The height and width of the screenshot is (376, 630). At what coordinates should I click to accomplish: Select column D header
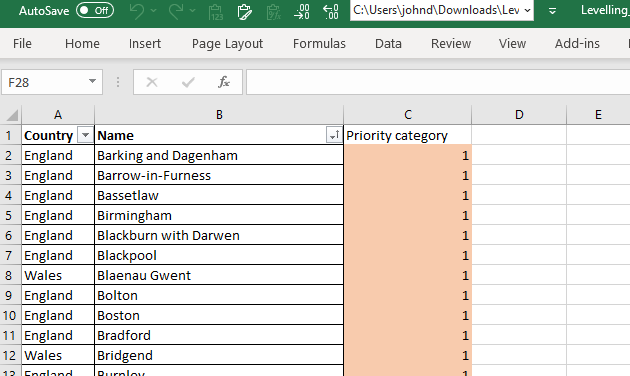coord(519,115)
